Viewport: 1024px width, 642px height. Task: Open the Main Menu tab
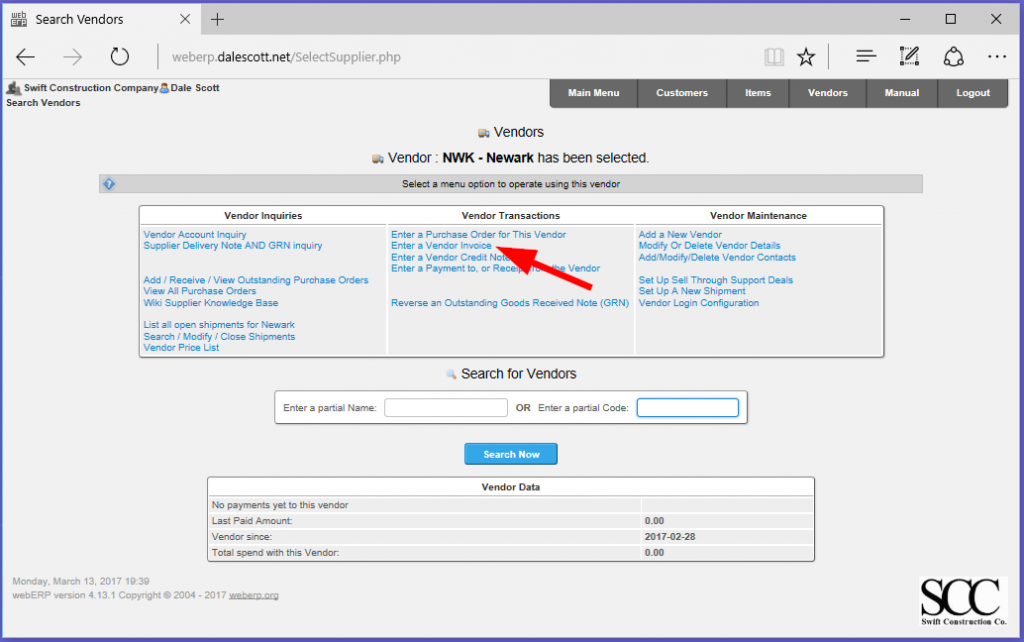click(593, 93)
